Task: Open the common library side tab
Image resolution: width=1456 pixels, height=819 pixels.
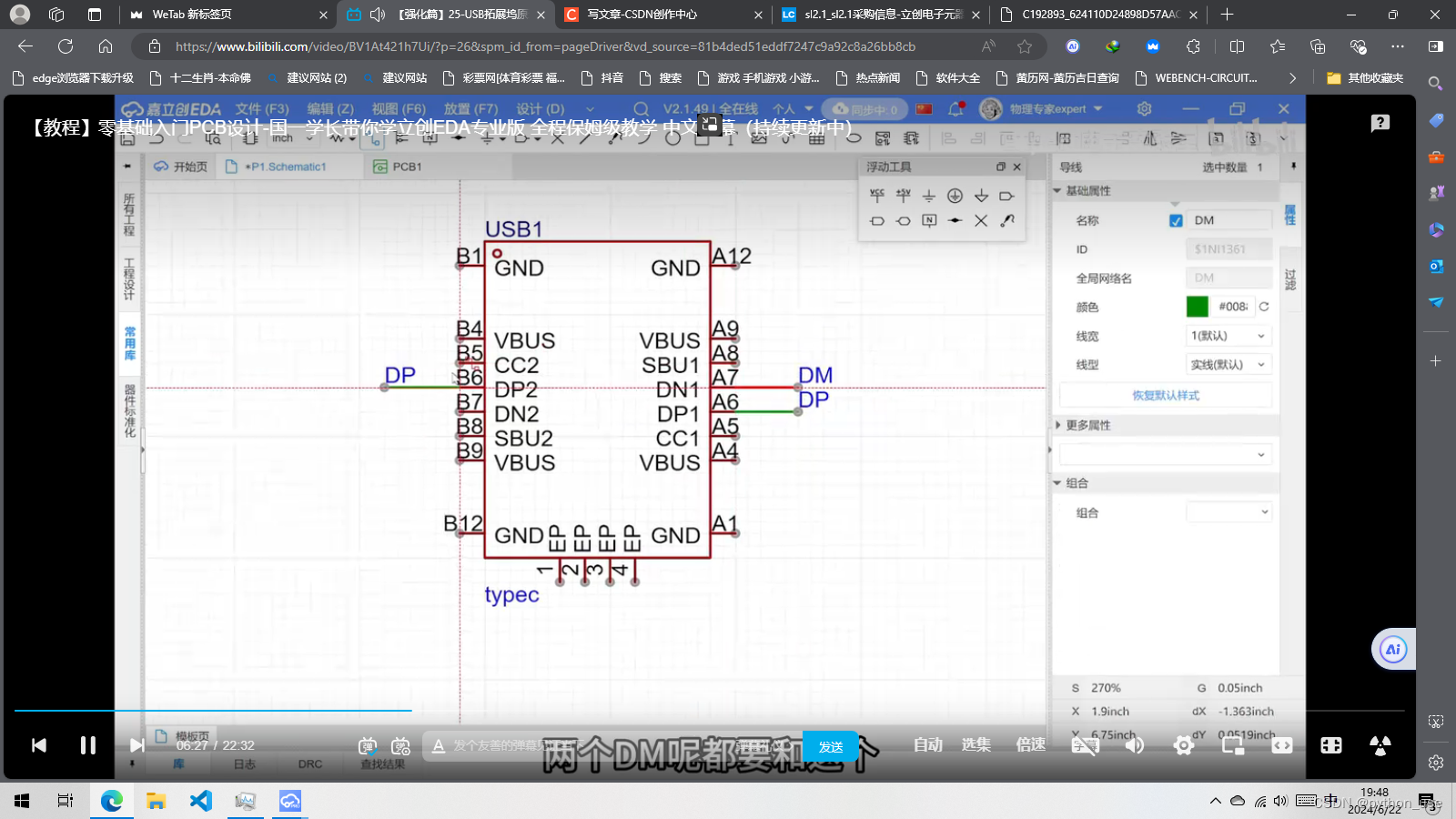Action: [129, 343]
